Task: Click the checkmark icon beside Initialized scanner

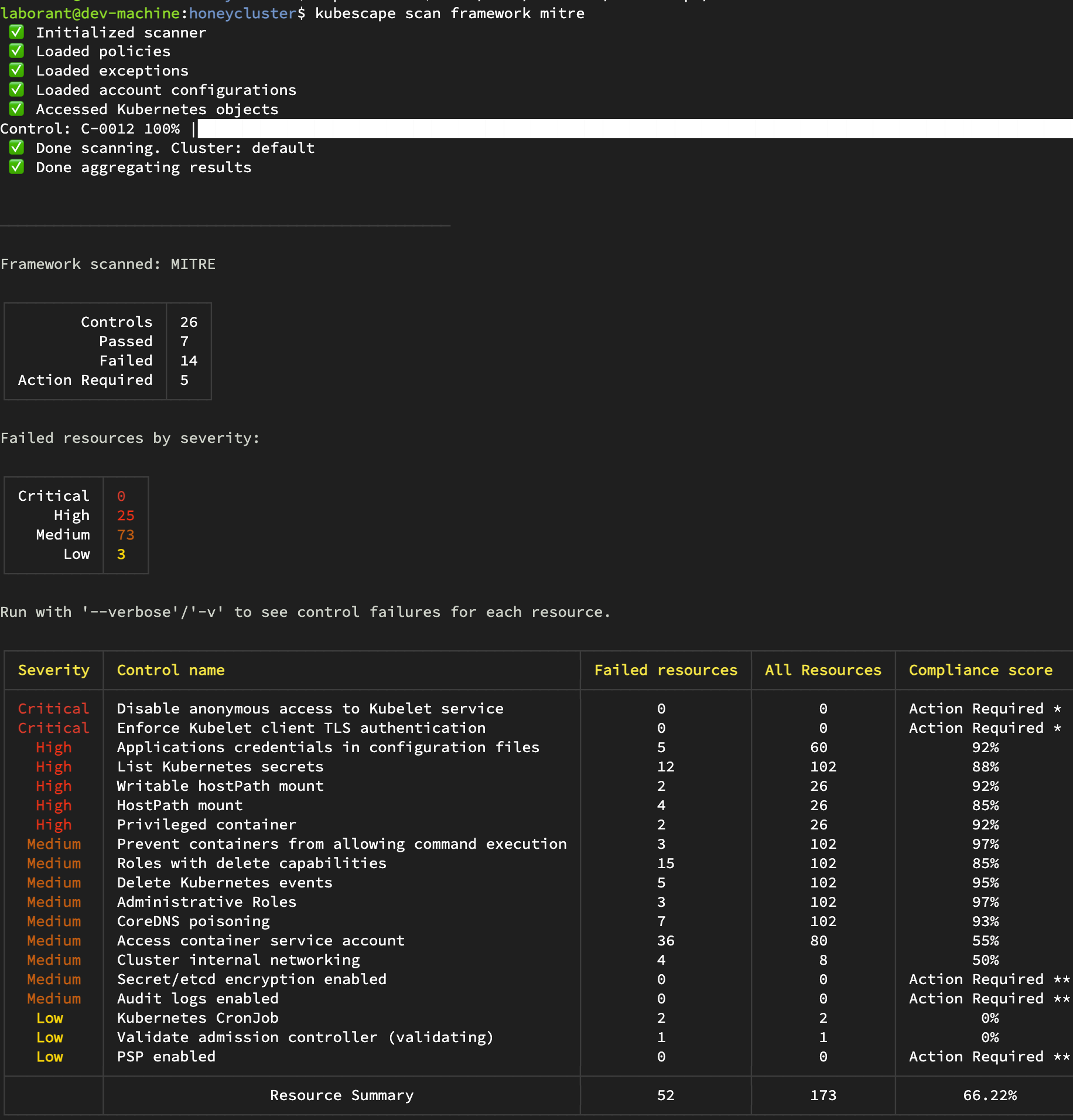Action: point(16,32)
